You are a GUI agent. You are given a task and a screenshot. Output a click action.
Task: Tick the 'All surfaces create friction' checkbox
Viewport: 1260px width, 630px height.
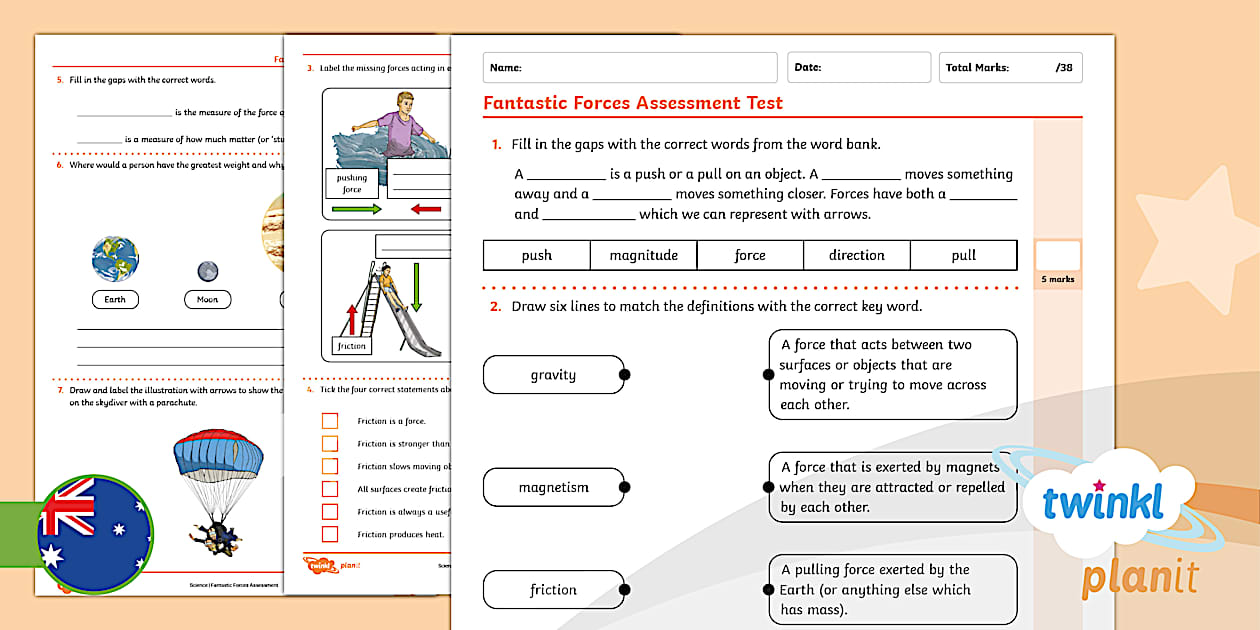[x=330, y=490]
